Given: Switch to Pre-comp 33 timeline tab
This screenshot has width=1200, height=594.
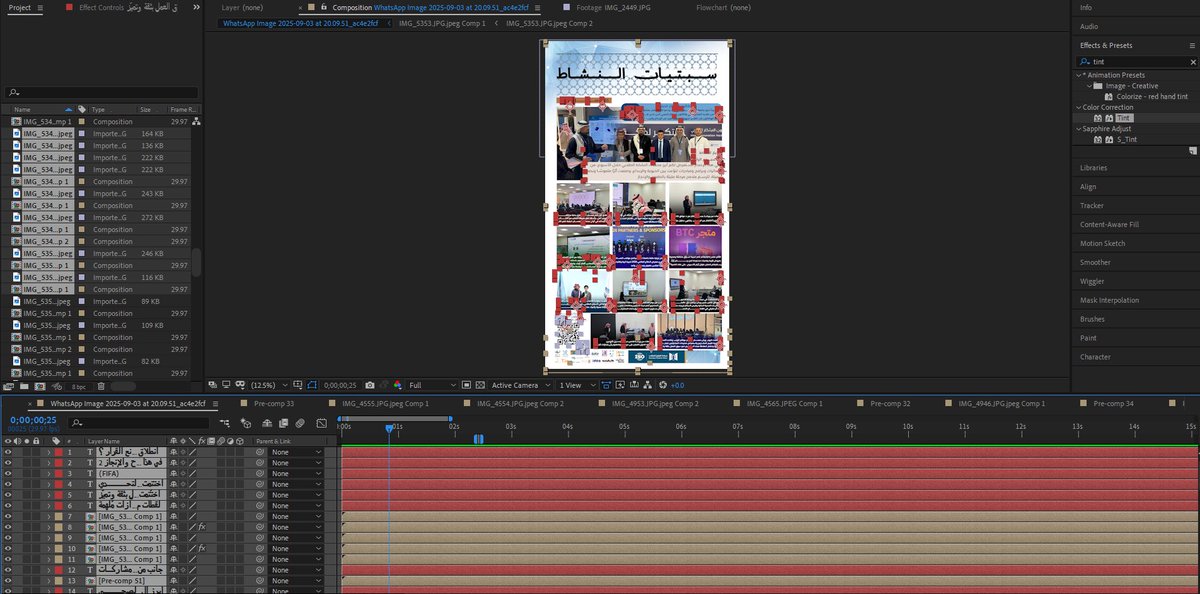Looking at the screenshot, I should (x=274, y=403).
